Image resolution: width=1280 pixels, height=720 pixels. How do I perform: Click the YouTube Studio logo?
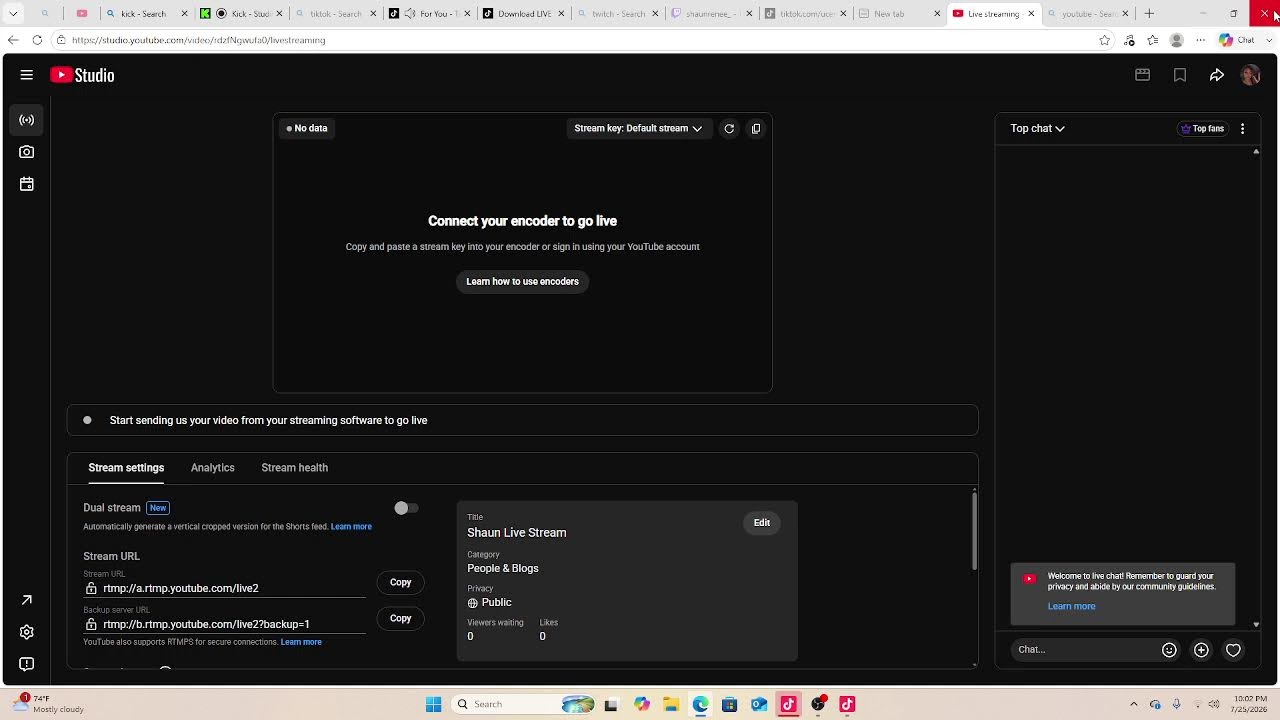click(x=82, y=75)
